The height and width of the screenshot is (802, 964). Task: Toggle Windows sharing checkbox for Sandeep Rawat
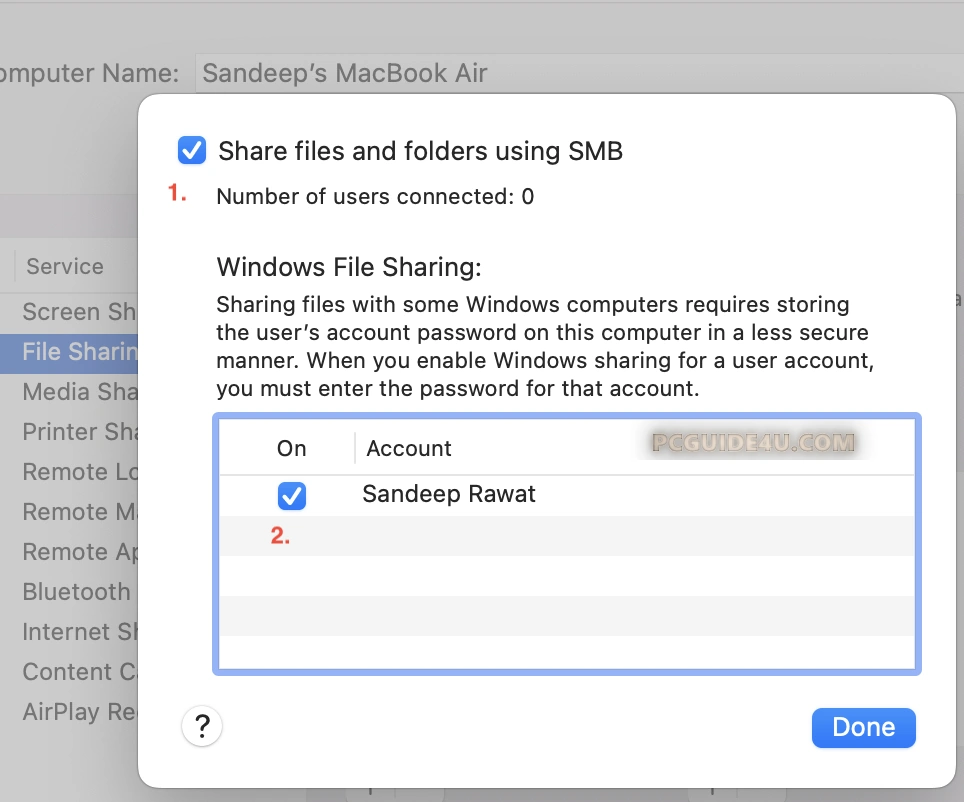point(292,495)
